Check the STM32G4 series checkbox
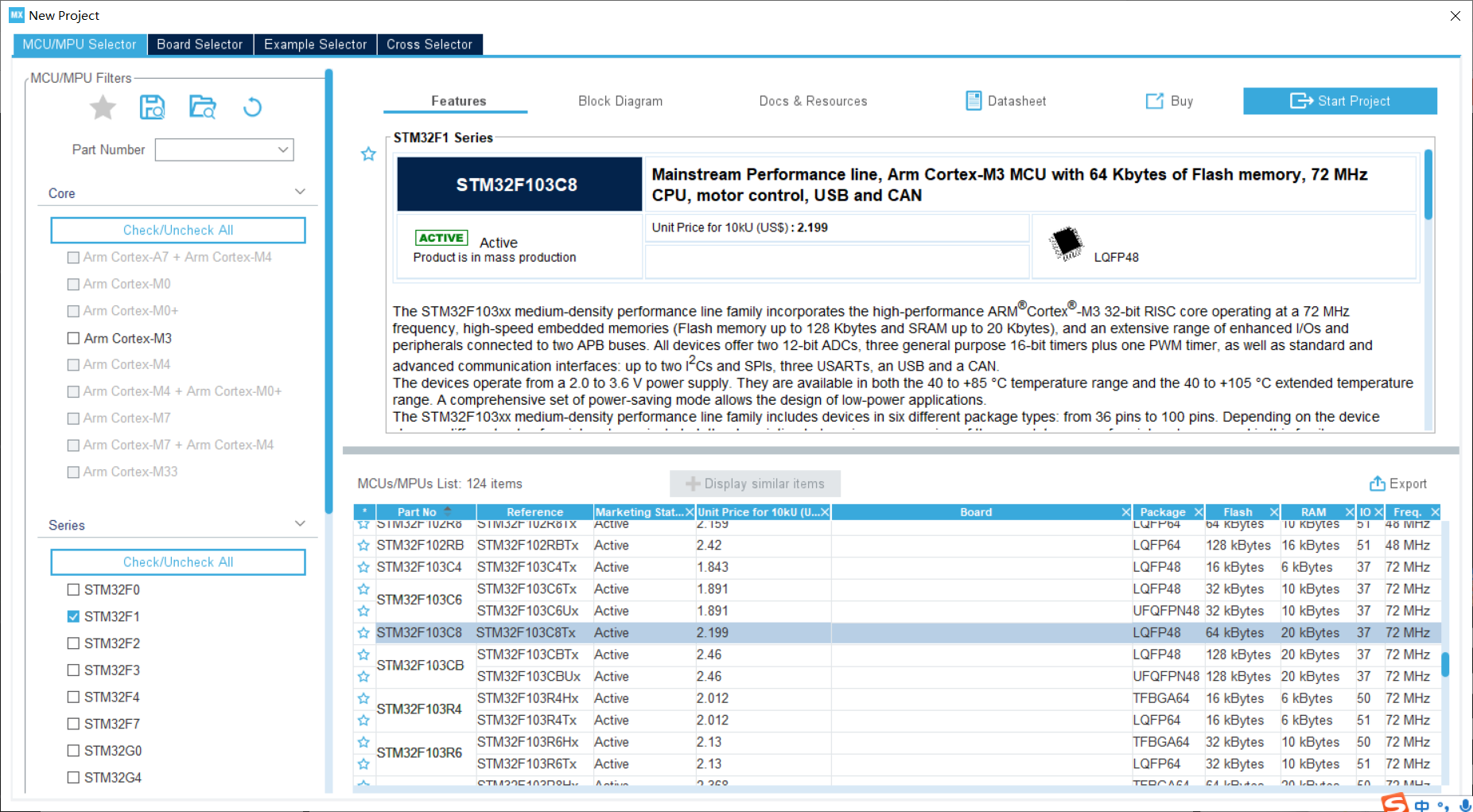Image resolution: width=1473 pixels, height=812 pixels. point(73,778)
